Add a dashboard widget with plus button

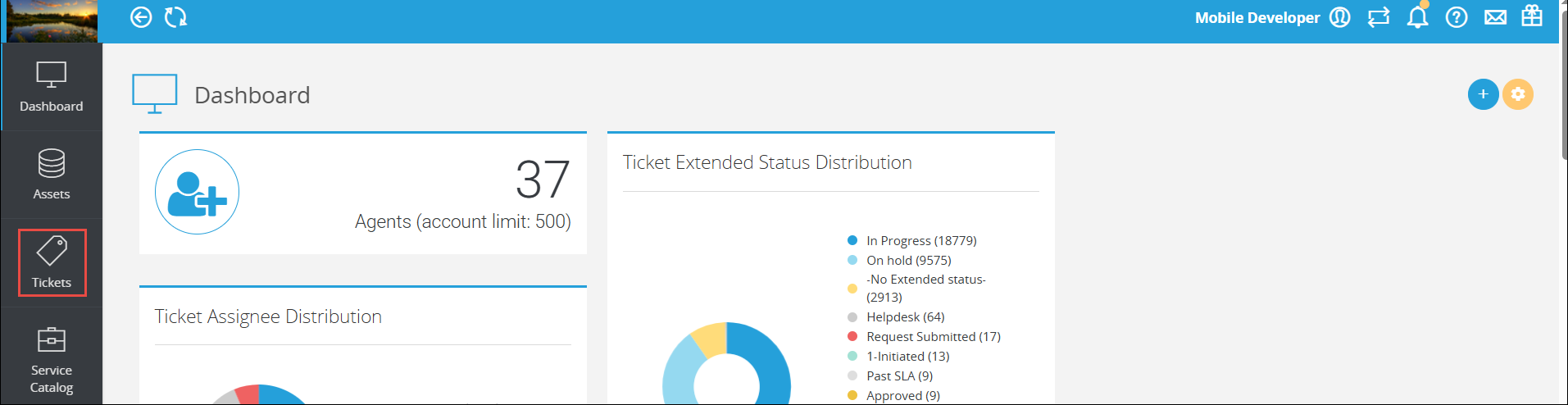1483,94
